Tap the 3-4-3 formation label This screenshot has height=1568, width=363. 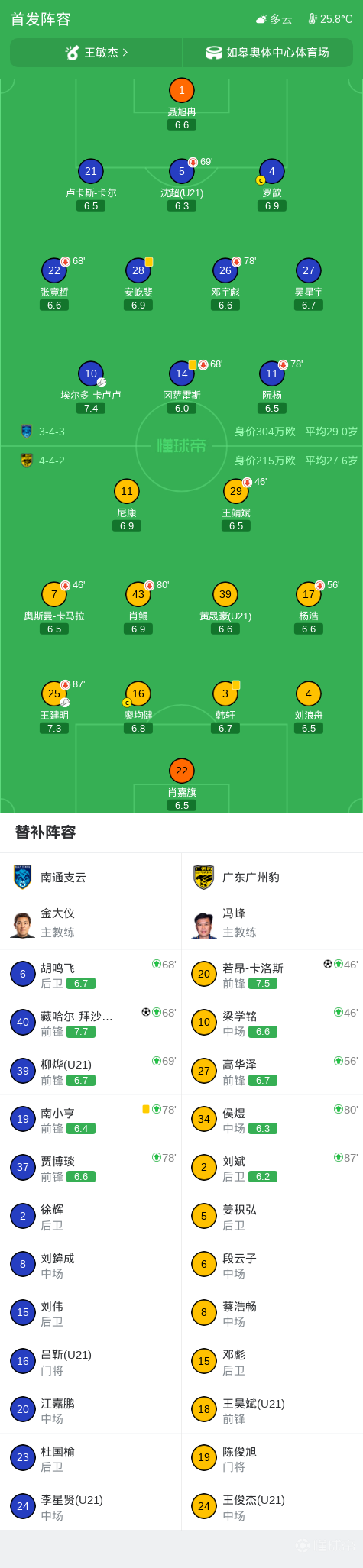52,432
